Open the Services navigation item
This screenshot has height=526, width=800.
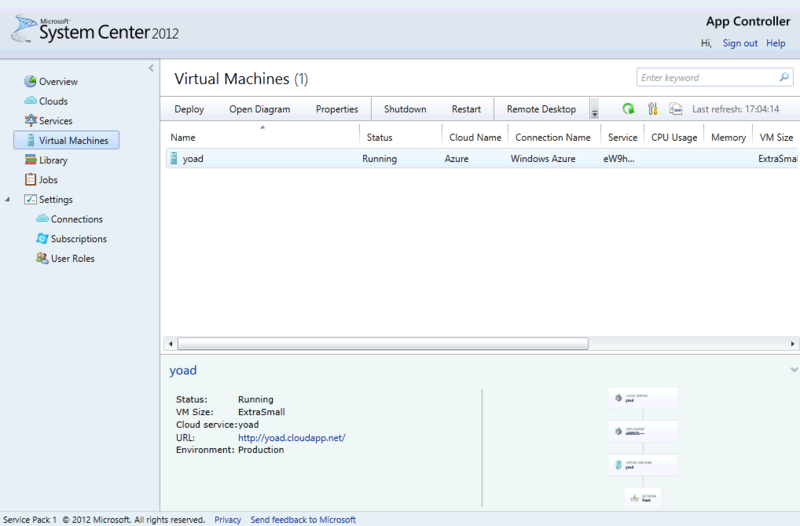click(56, 121)
